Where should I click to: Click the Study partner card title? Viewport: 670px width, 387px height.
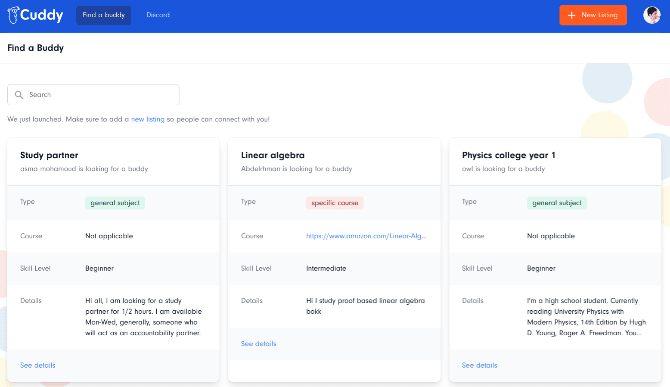[x=49, y=155]
